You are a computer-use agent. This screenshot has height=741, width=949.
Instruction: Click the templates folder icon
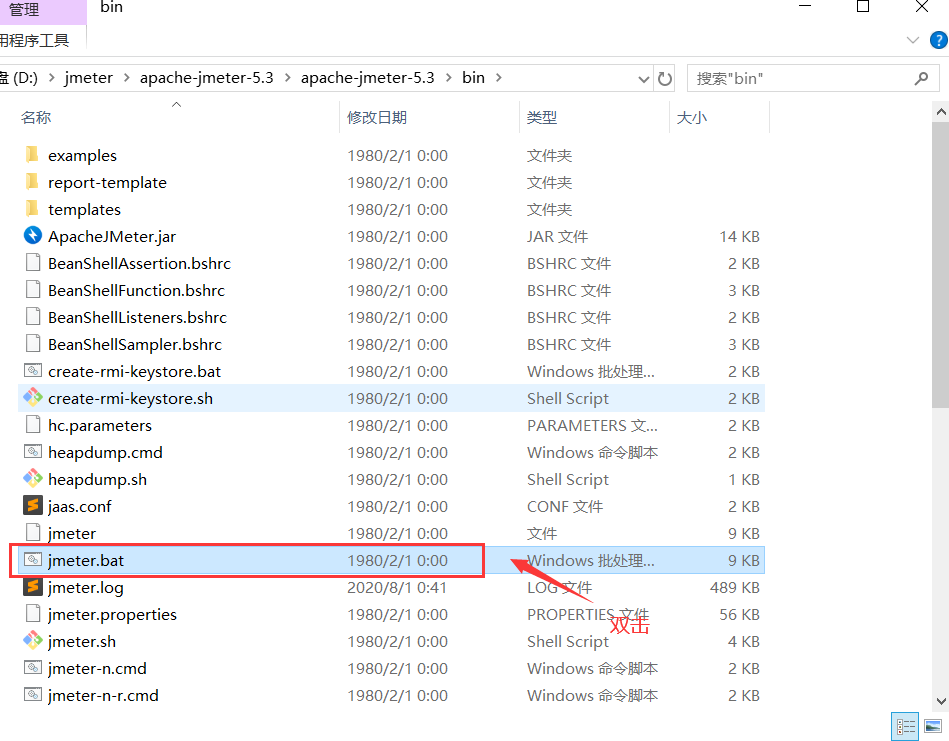coord(33,209)
